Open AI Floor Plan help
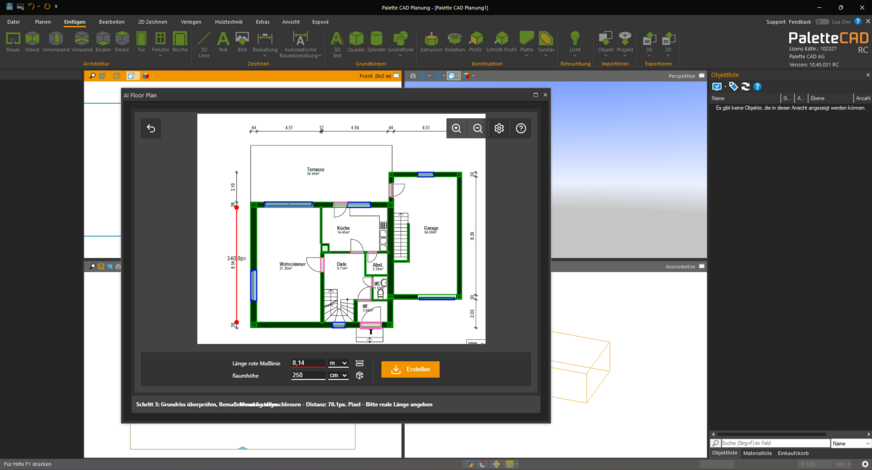872x470 pixels. (x=521, y=128)
